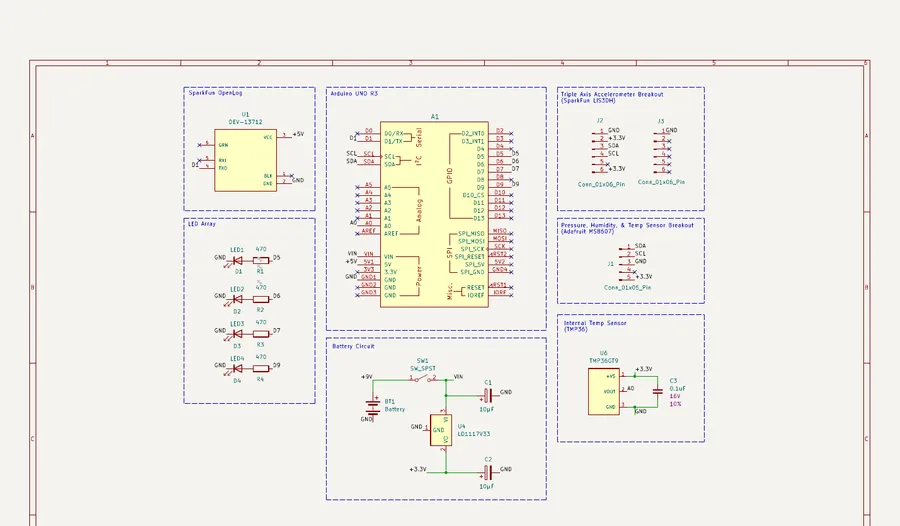Select the LED3 diode symbol D3
This screenshot has width=900, height=526.
236,334
